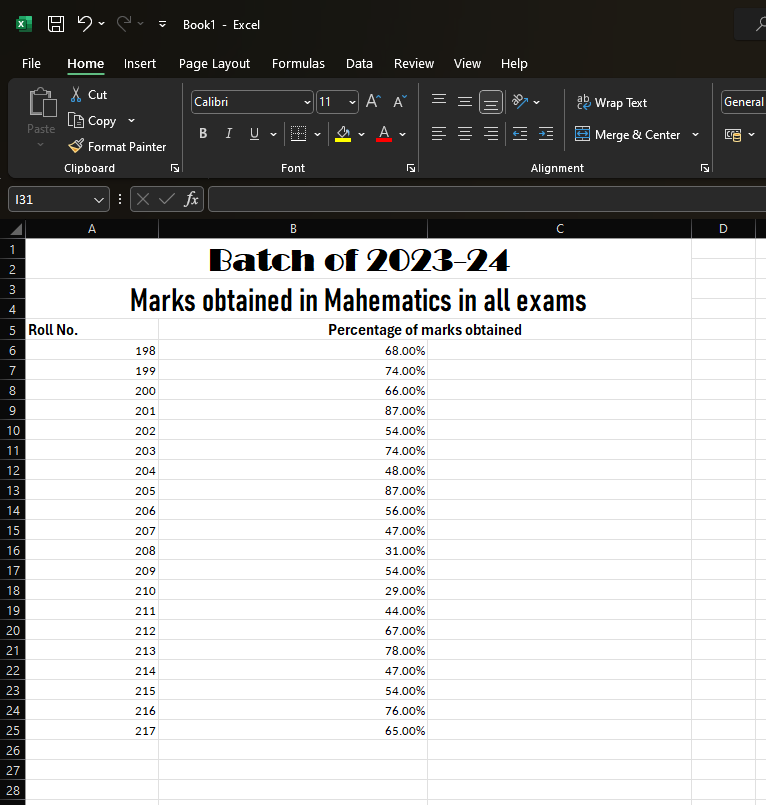Select column B header

(293, 229)
